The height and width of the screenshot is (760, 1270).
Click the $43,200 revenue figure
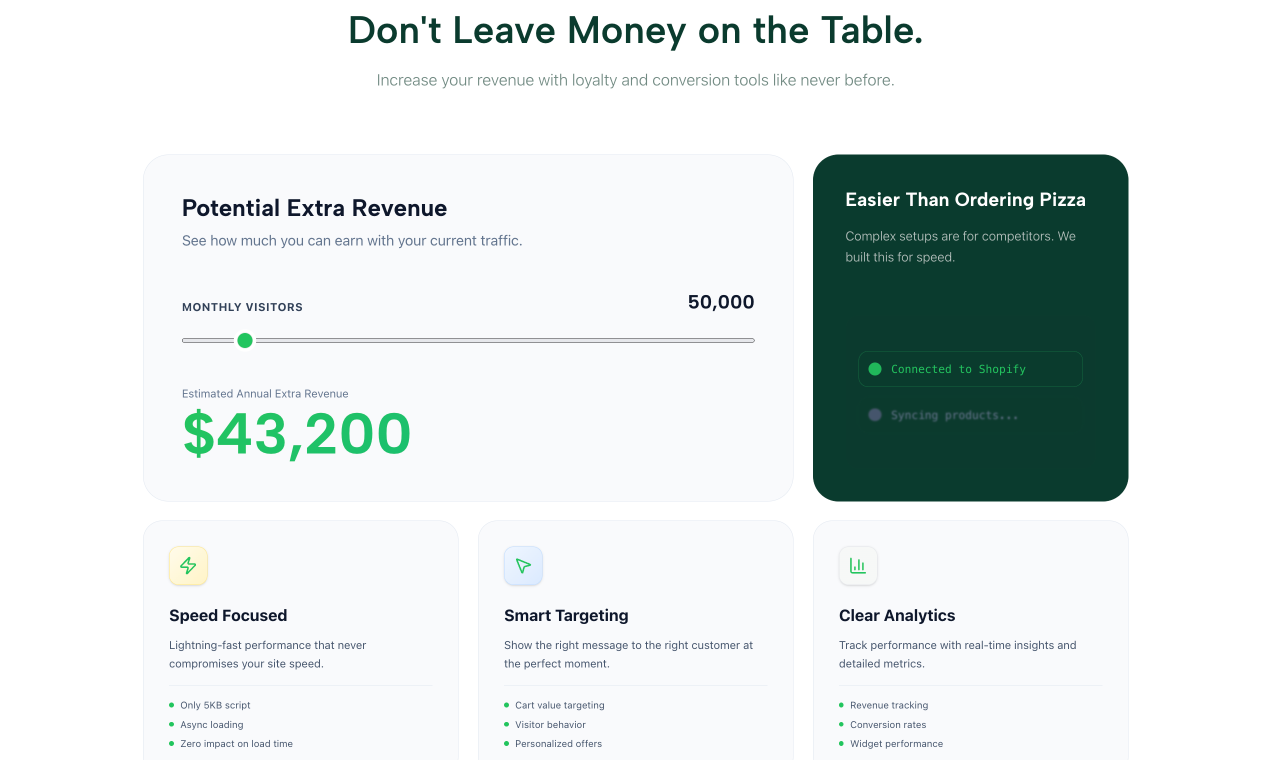click(297, 434)
